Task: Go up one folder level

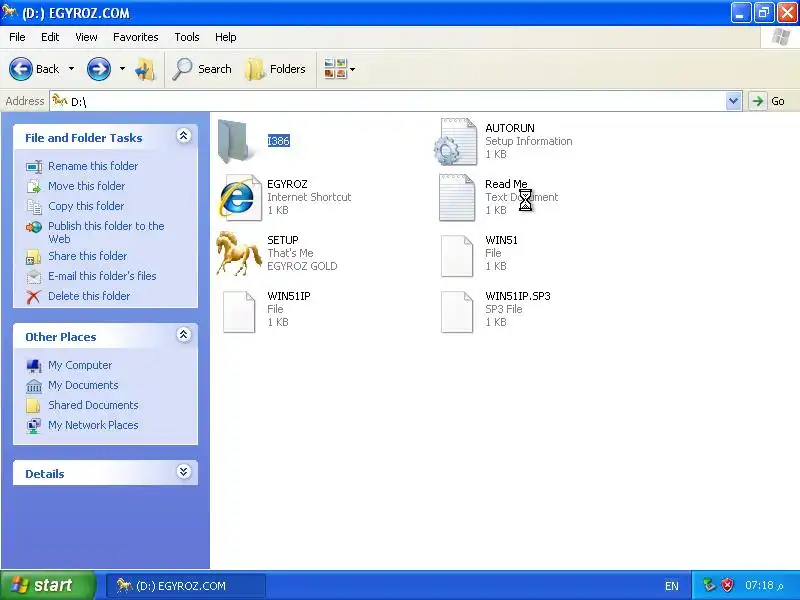Action: tap(145, 69)
